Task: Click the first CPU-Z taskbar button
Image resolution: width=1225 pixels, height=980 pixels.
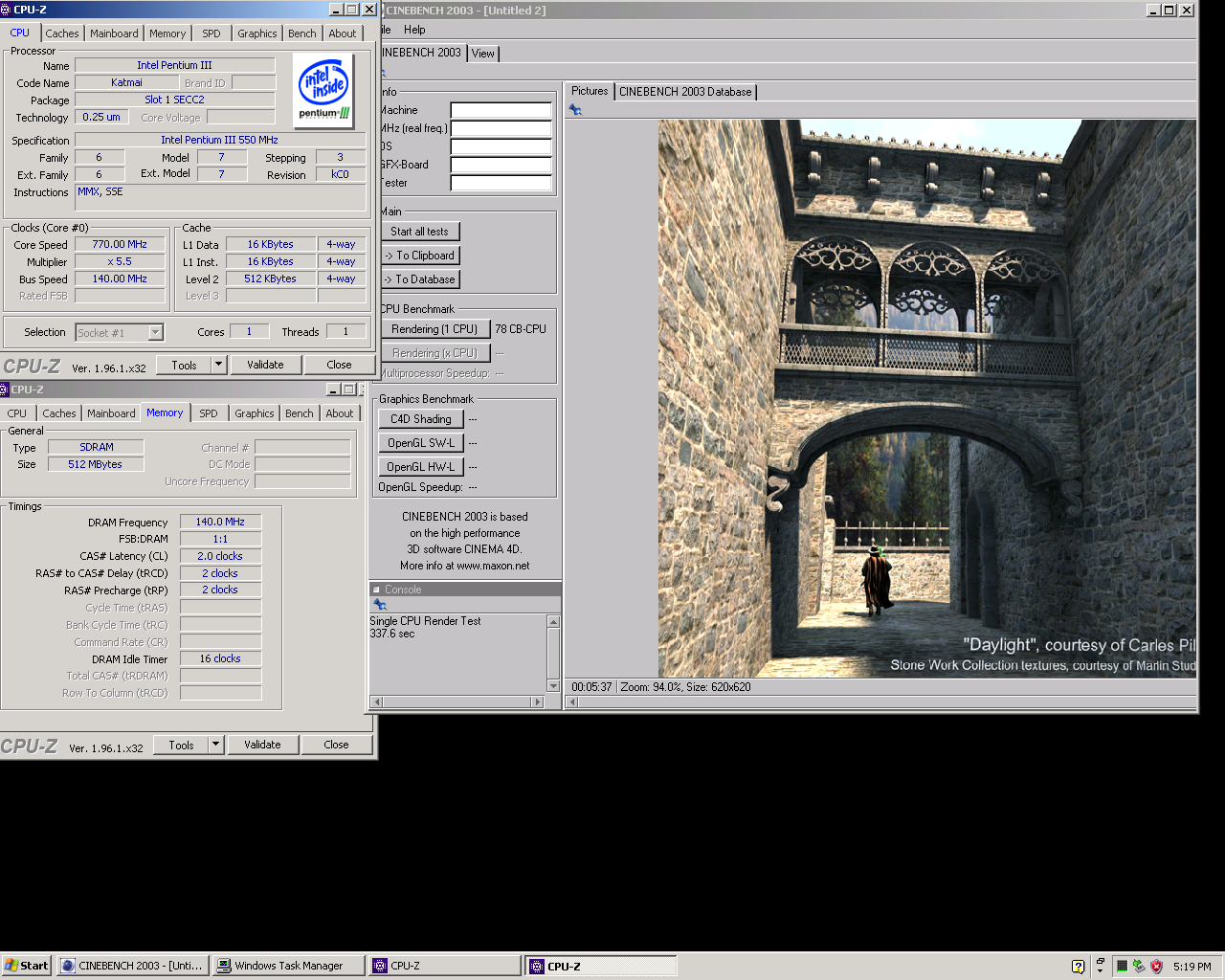Action: click(445, 967)
